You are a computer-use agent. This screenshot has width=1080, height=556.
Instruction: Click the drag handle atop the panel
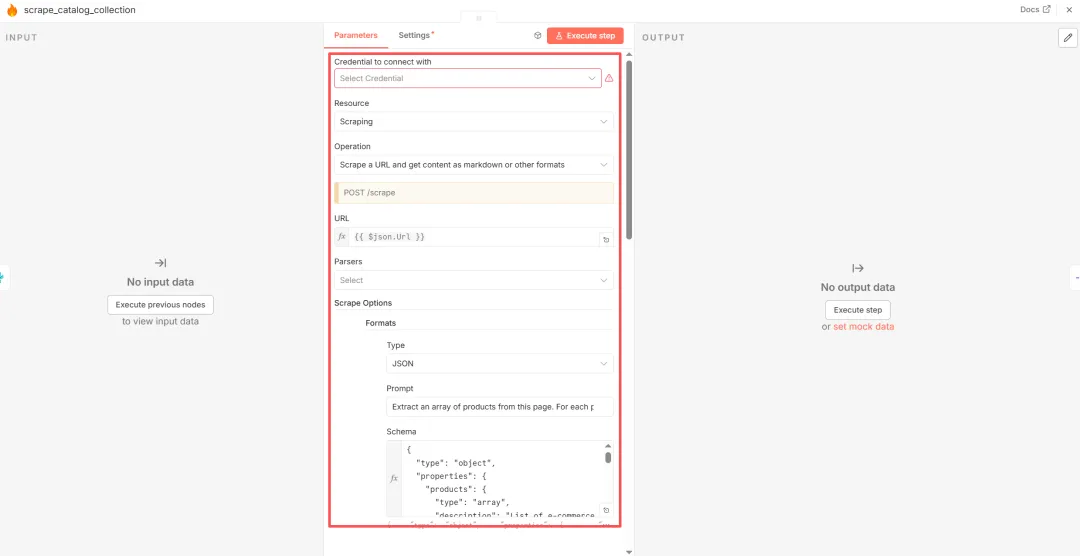point(479,19)
